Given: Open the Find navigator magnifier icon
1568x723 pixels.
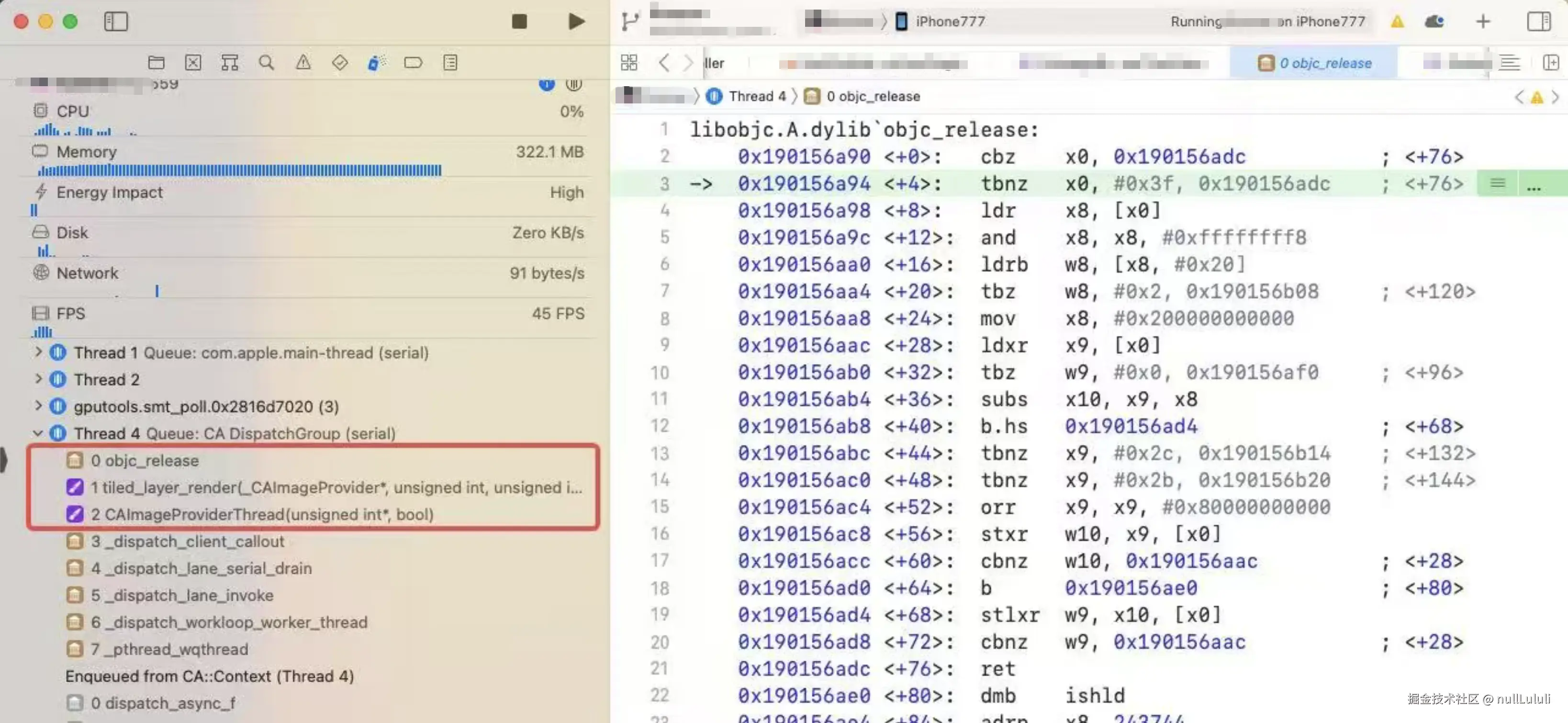Looking at the screenshot, I should (266, 62).
